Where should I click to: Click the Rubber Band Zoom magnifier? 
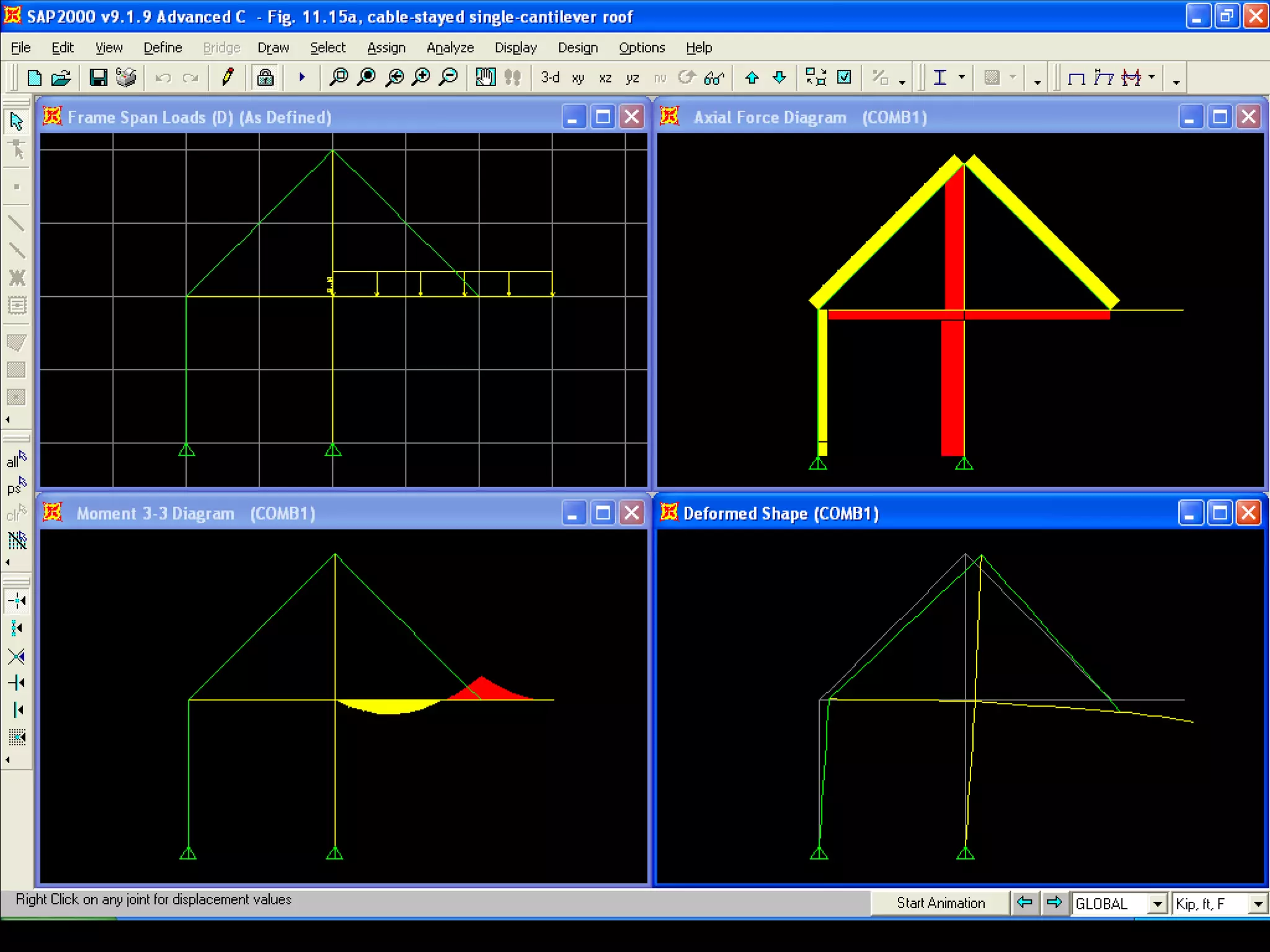click(x=339, y=77)
